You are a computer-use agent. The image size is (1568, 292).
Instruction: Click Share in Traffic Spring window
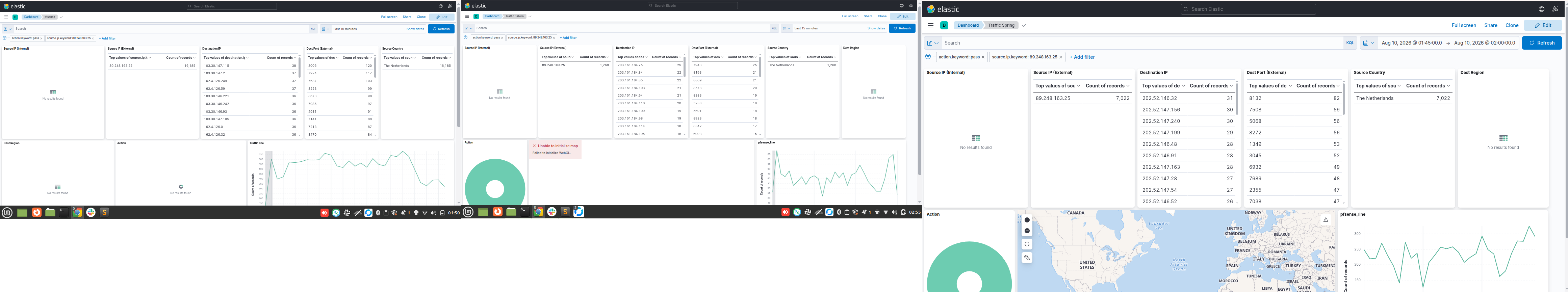(x=1491, y=26)
